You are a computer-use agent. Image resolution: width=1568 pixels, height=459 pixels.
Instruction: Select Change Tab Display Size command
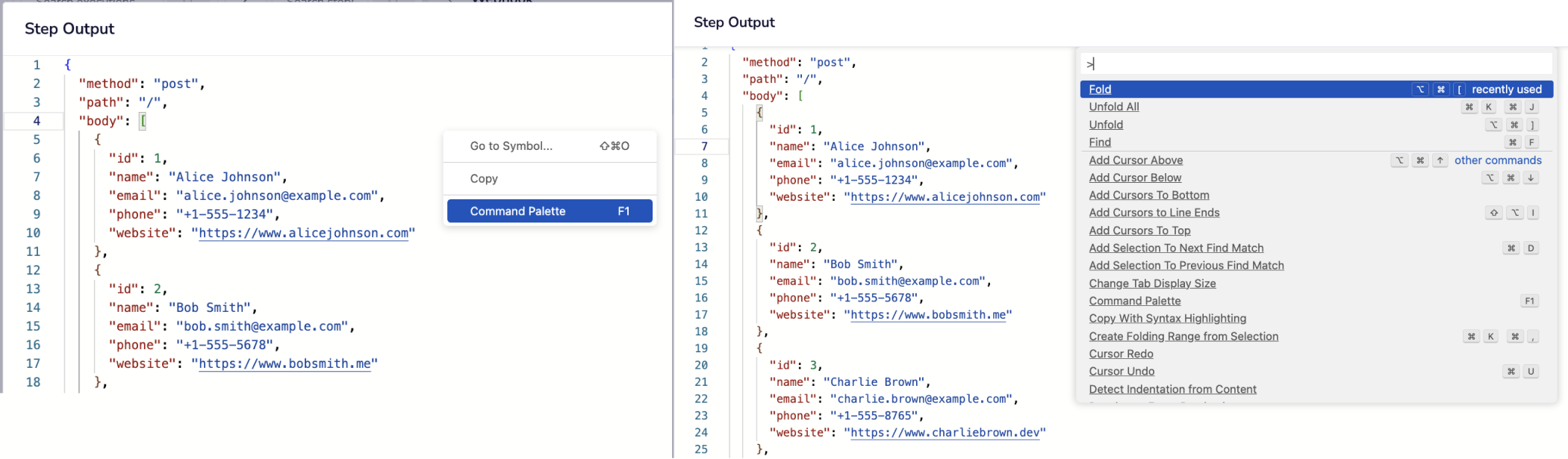(1152, 284)
